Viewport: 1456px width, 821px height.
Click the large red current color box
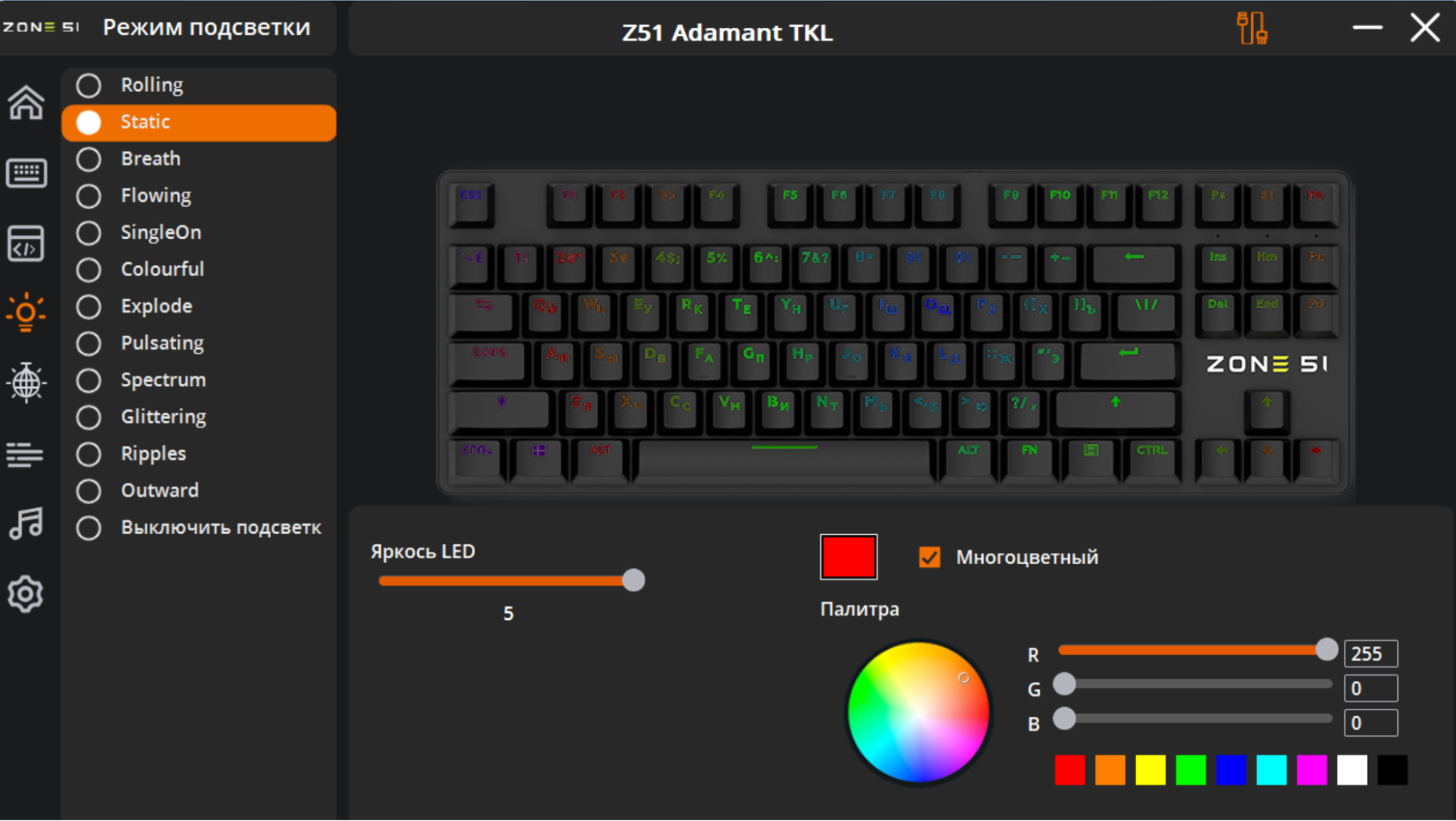(x=849, y=557)
